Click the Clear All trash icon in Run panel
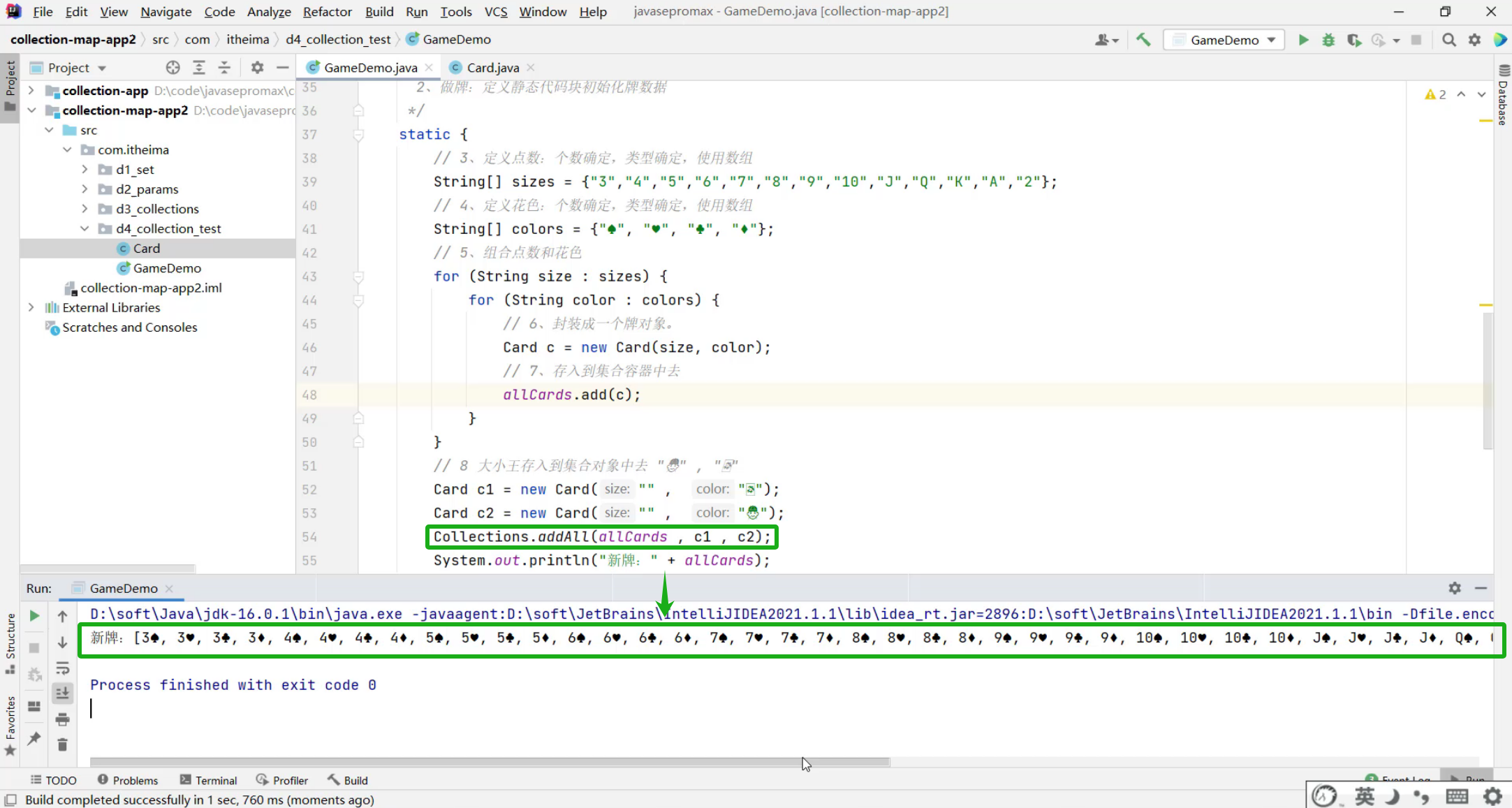This screenshot has width=1512, height=808. 62,744
